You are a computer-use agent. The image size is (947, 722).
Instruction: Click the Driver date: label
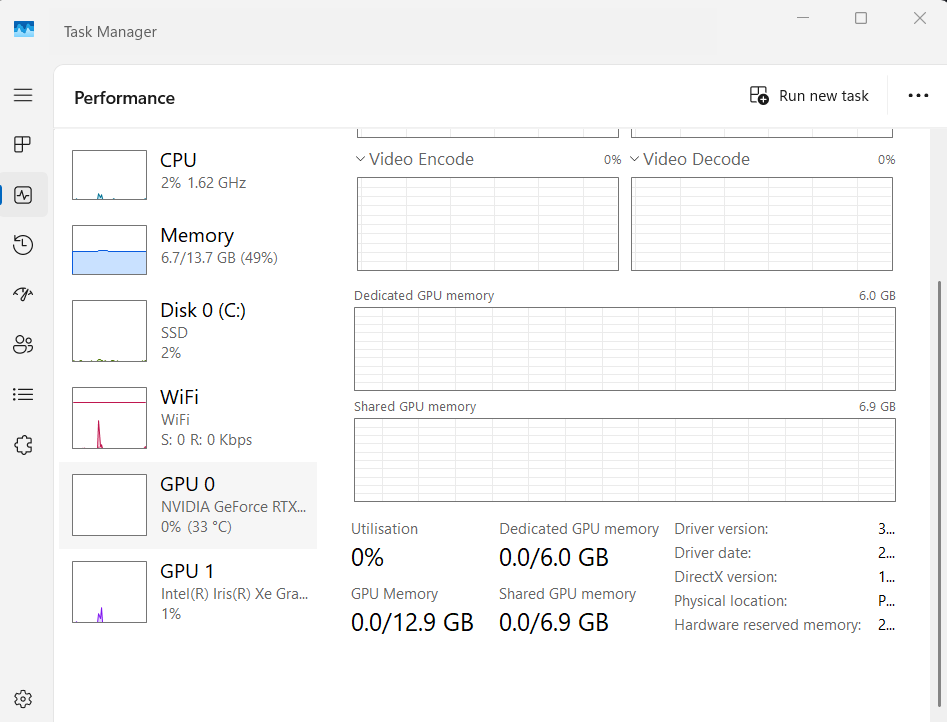coord(713,553)
